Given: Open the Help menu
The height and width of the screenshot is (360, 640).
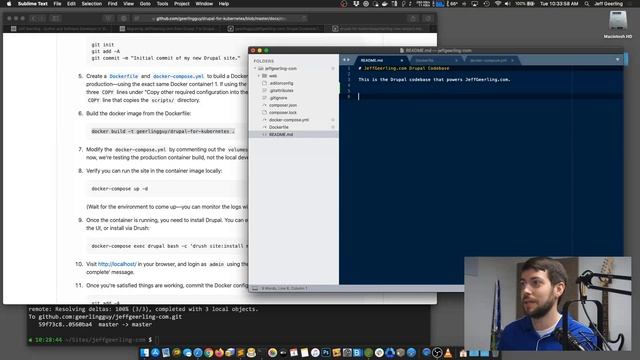Looking at the screenshot, I should click(224, 4).
